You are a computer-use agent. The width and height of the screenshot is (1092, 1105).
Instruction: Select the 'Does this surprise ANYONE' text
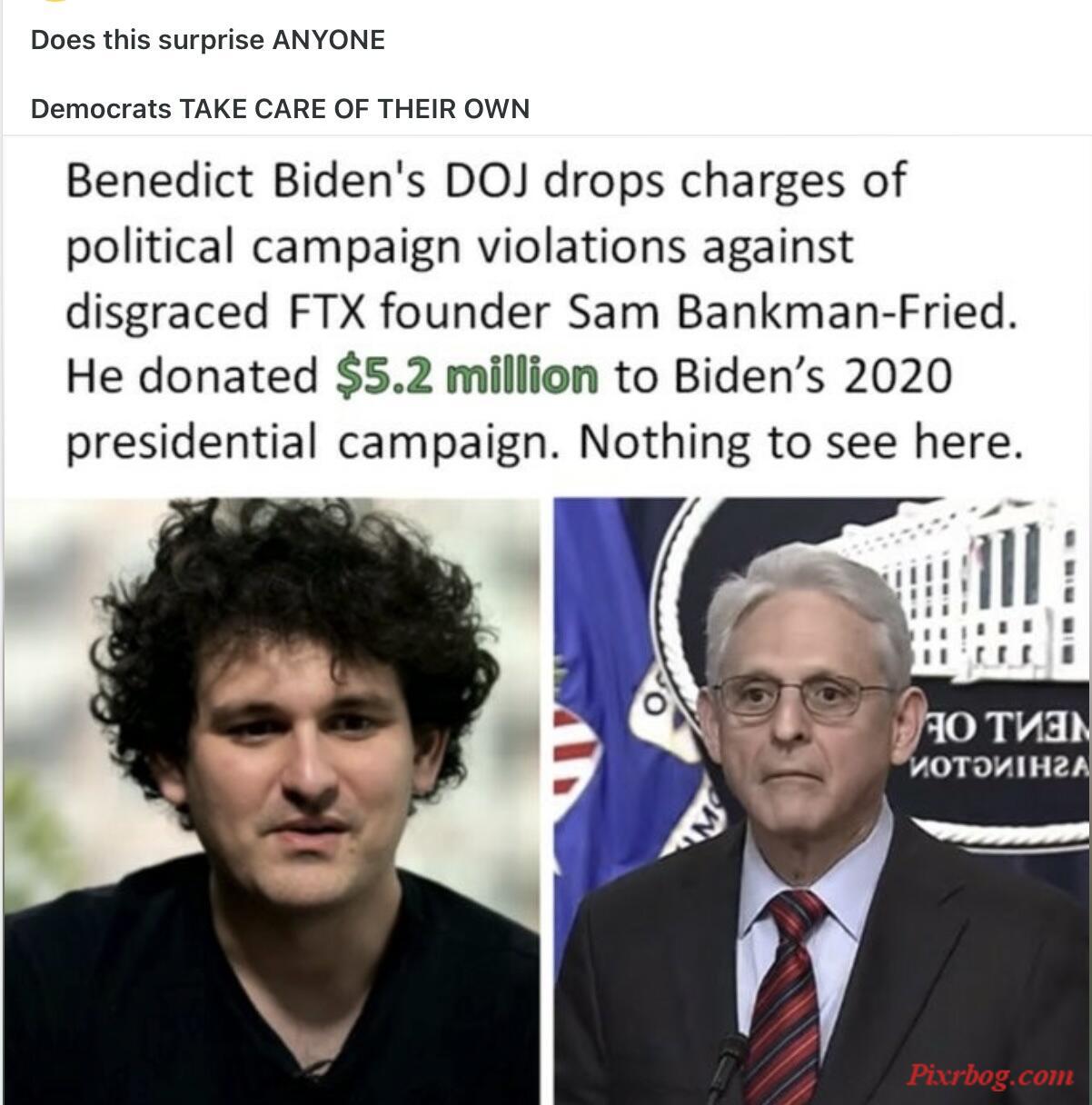(x=208, y=40)
